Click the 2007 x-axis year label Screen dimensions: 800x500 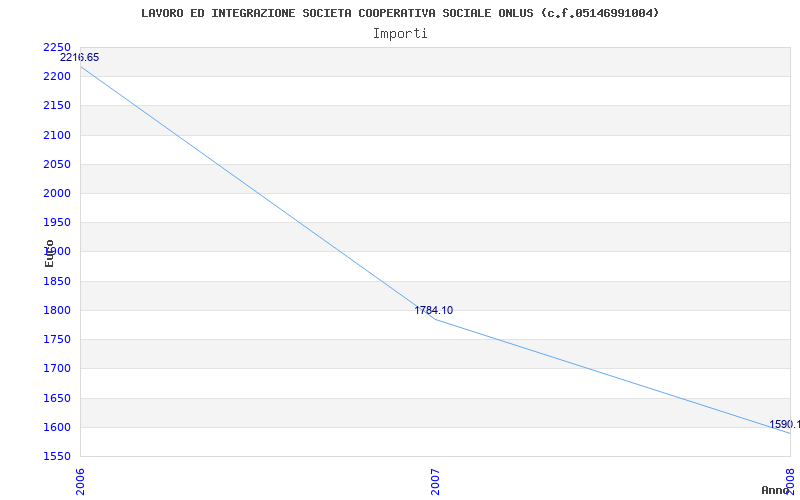[x=435, y=482]
